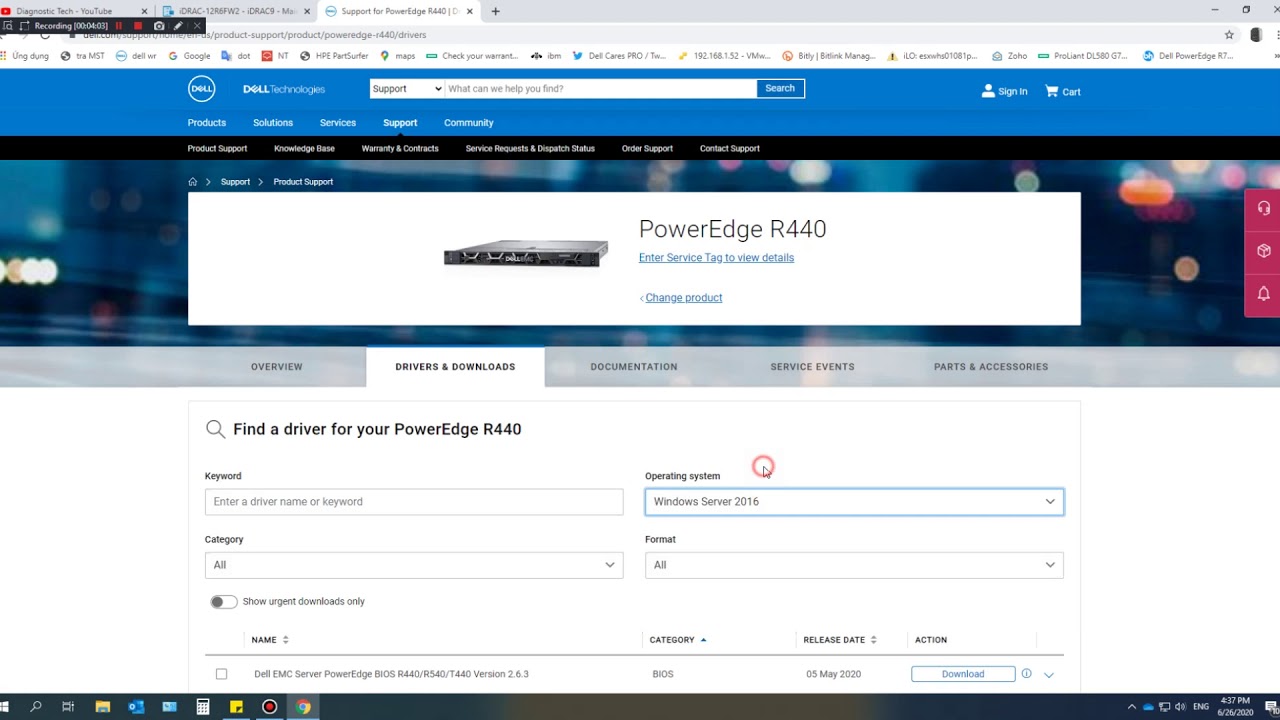The width and height of the screenshot is (1280, 720).
Task: Switch to Parts & Accessories tab
Action: point(991,367)
